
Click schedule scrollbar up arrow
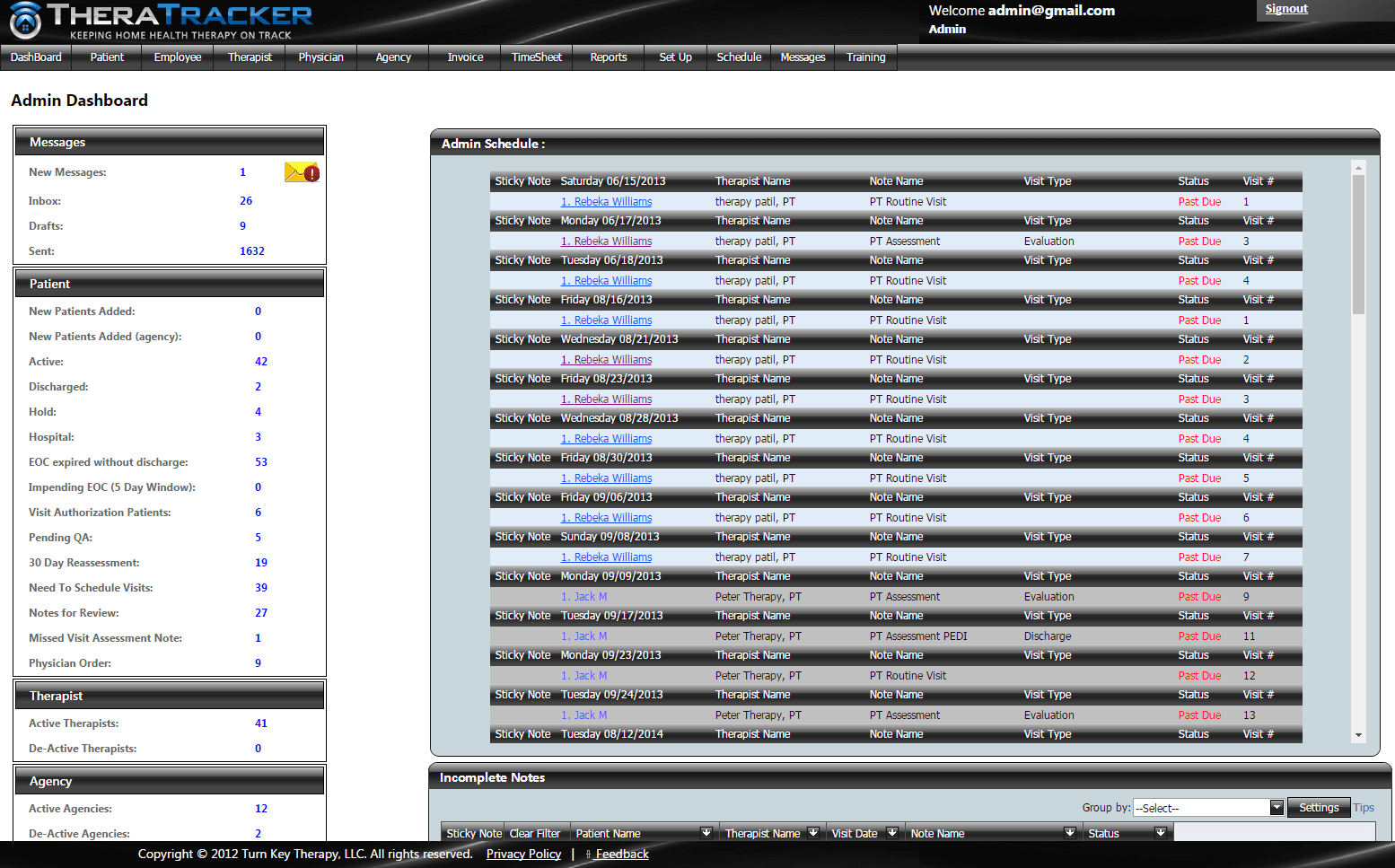click(1358, 168)
